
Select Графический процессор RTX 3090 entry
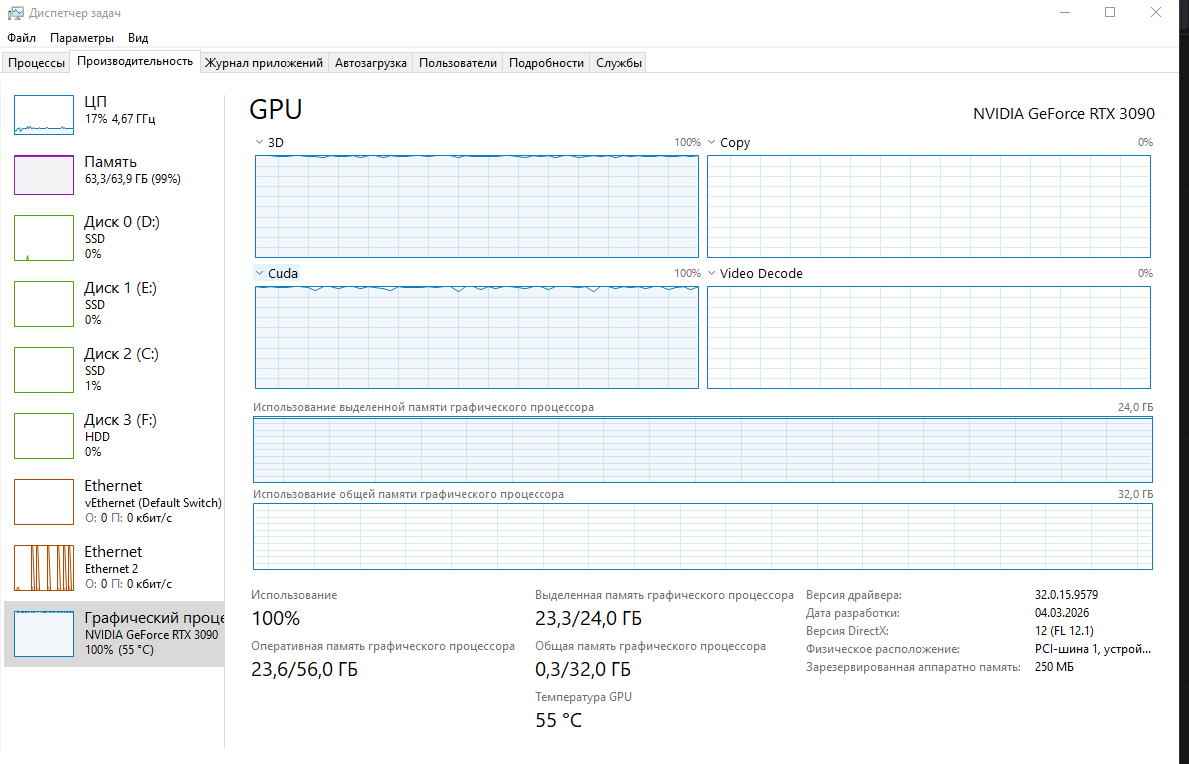tap(114, 634)
